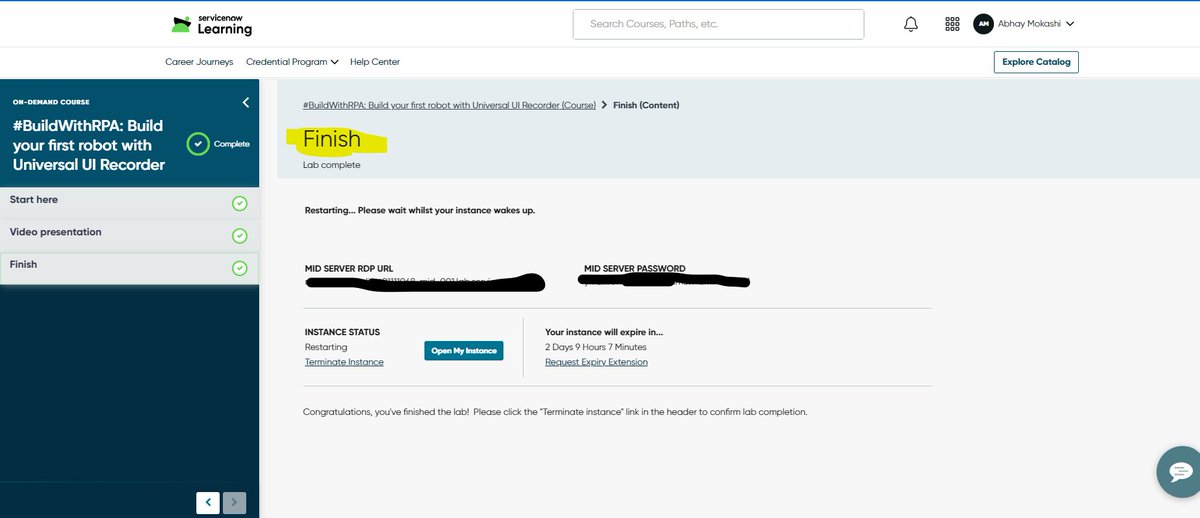This screenshot has width=1200, height=518.
Task: Select the Finish lesson
Action: click(129, 268)
